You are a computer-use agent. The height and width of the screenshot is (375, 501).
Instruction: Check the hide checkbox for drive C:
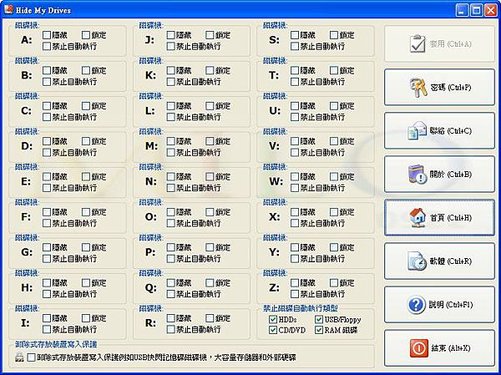pyautogui.click(x=47, y=106)
